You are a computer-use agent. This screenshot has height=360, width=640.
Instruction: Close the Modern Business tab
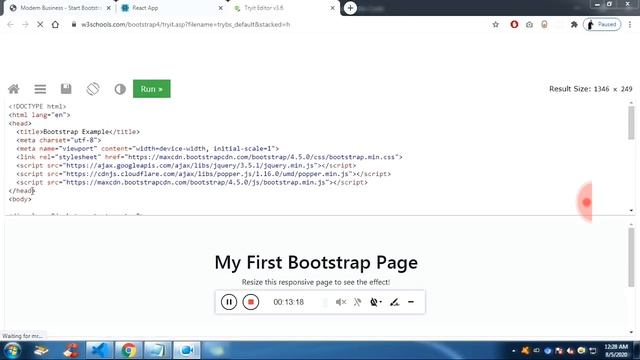(x=109, y=8)
